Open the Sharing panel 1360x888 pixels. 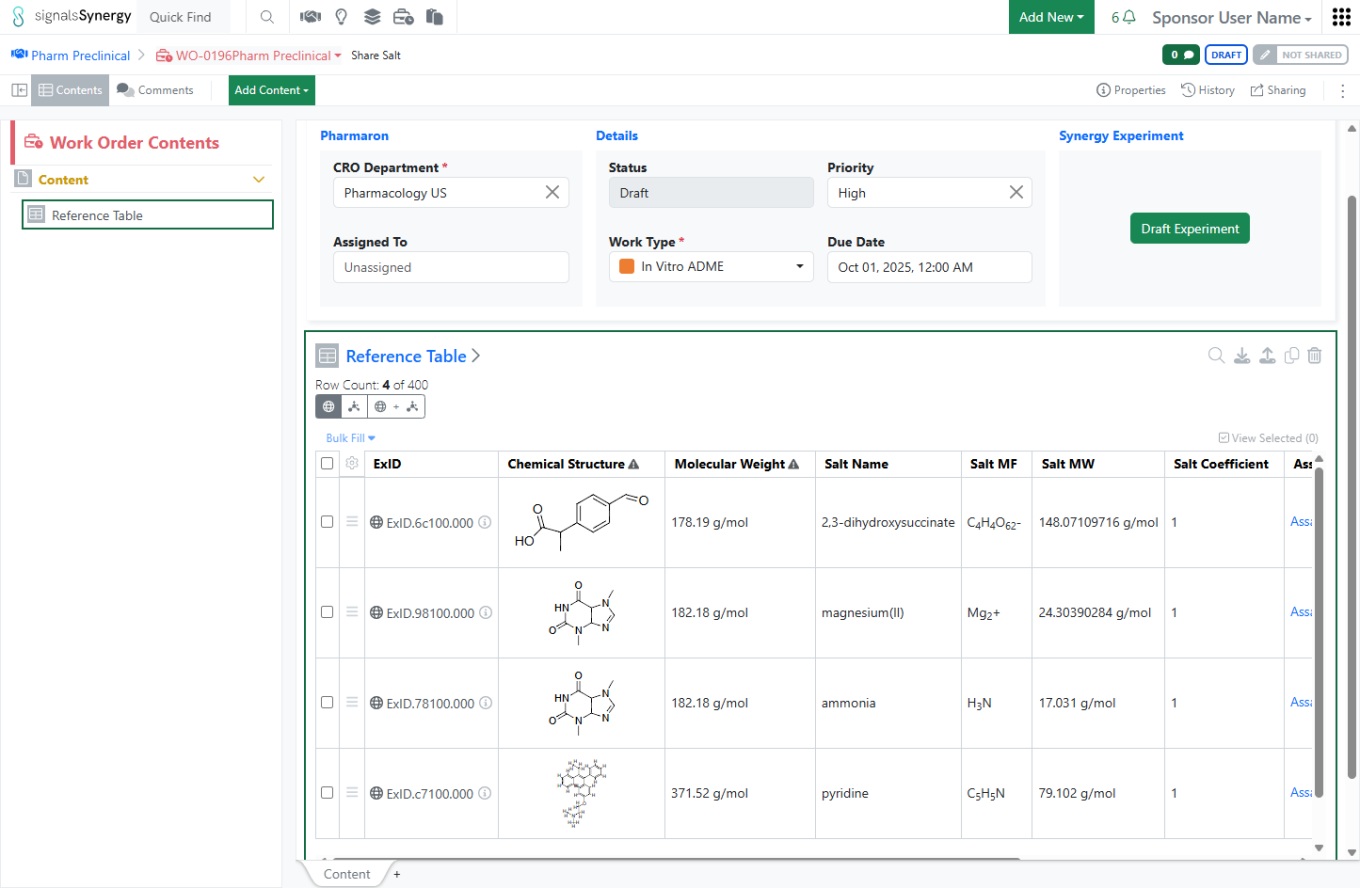pos(1278,90)
